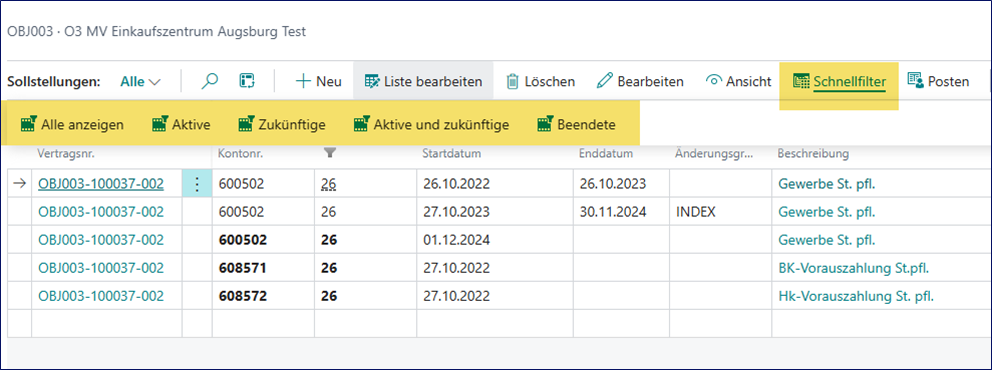Click the Löschen action
Viewport: 992px width, 370px height.
[x=541, y=82]
